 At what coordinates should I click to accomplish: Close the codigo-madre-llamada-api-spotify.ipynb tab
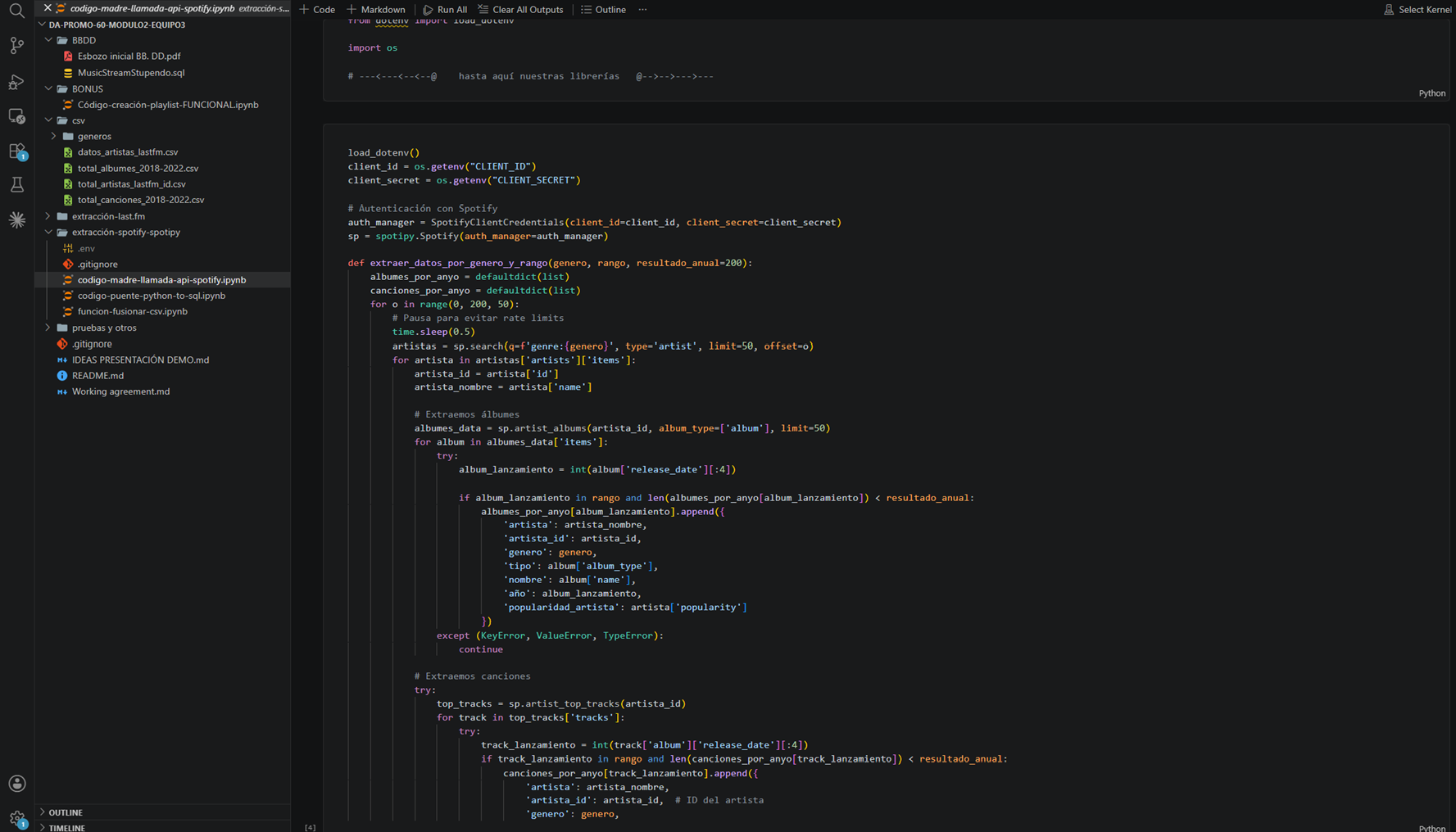[48, 8]
